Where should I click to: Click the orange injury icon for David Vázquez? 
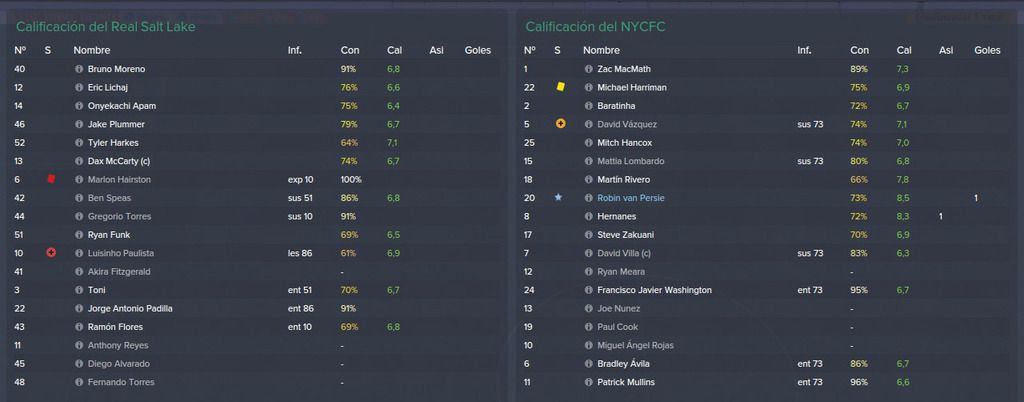pos(560,123)
